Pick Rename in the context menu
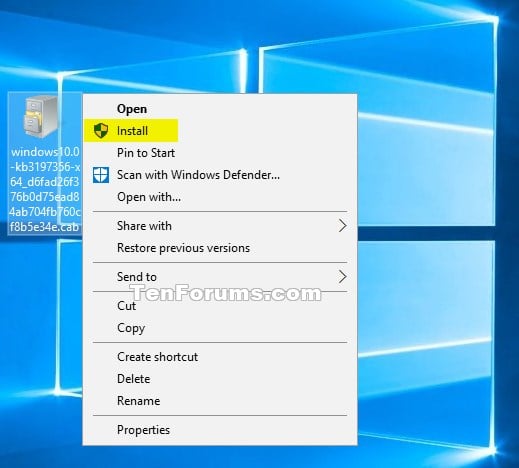This screenshot has width=519, height=468. coord(139,401)
